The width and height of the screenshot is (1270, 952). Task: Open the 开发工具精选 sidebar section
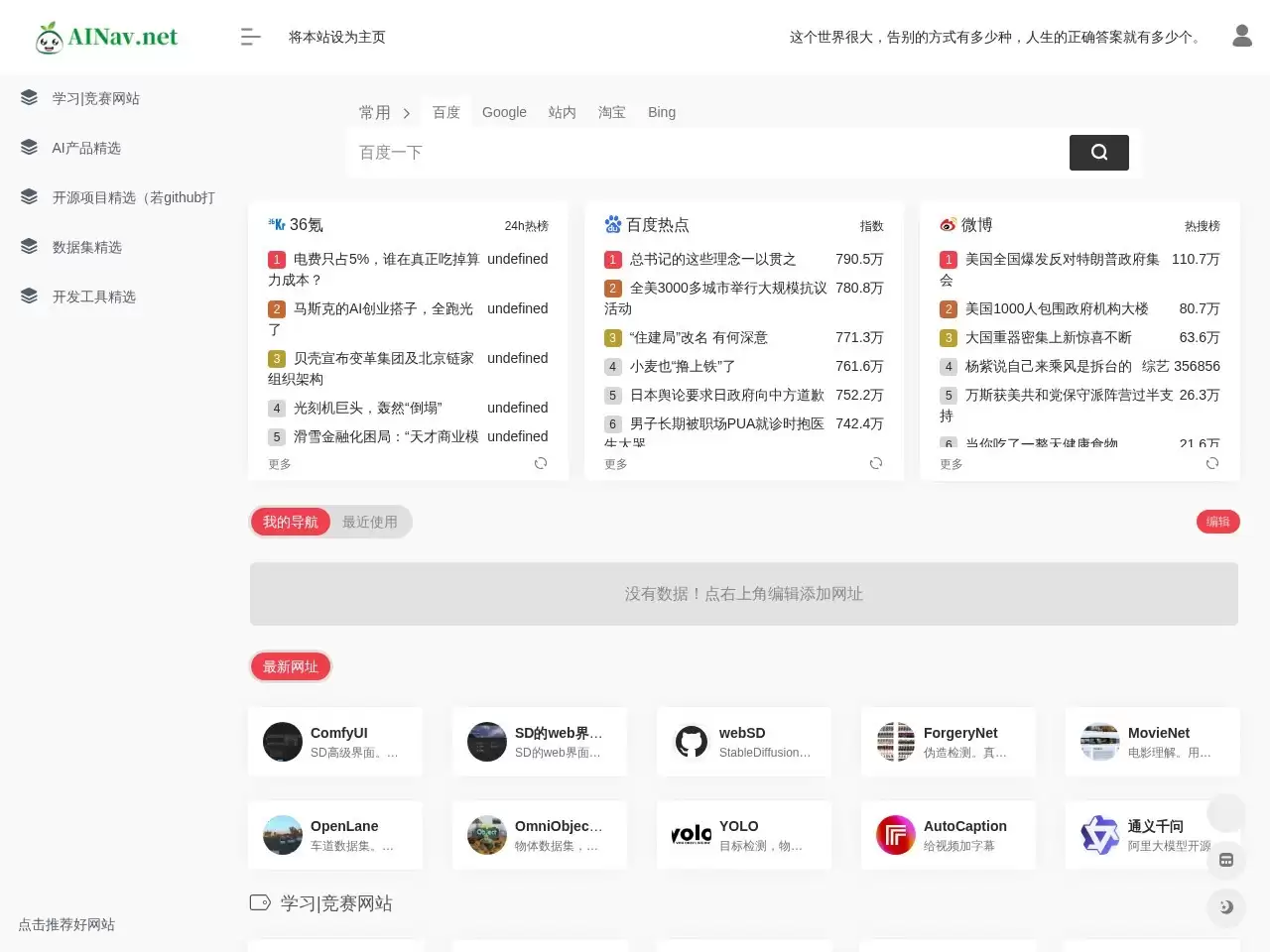click(94, 296)
